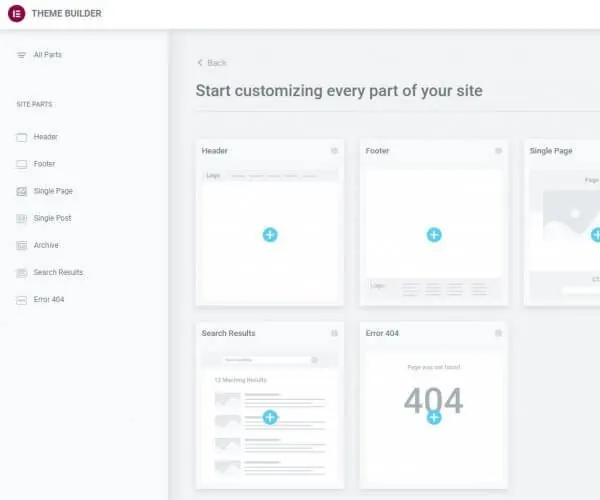Add a new Error 404 template

(434, 417)
